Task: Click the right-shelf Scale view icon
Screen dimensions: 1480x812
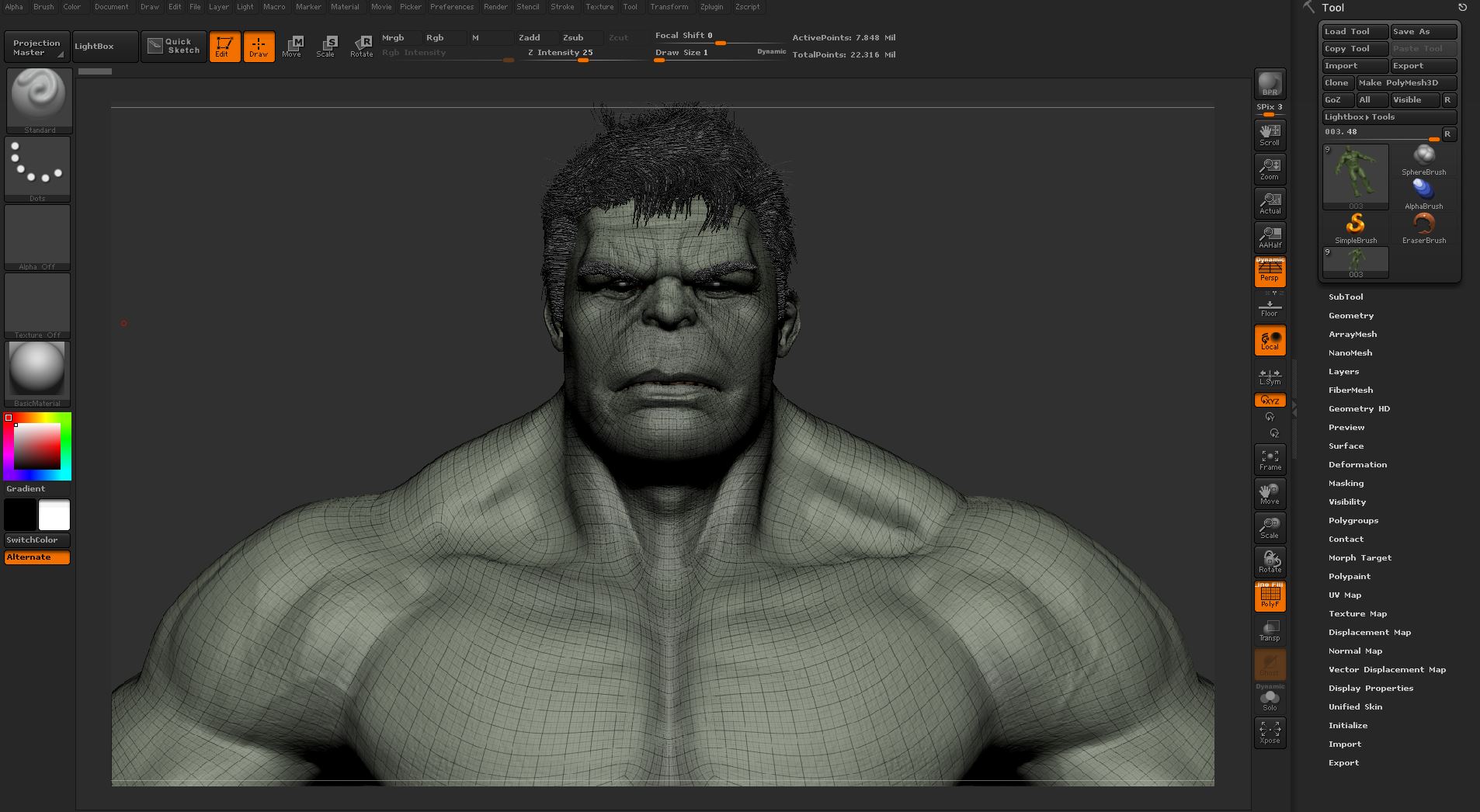Action: click(x=1270, y=528)
